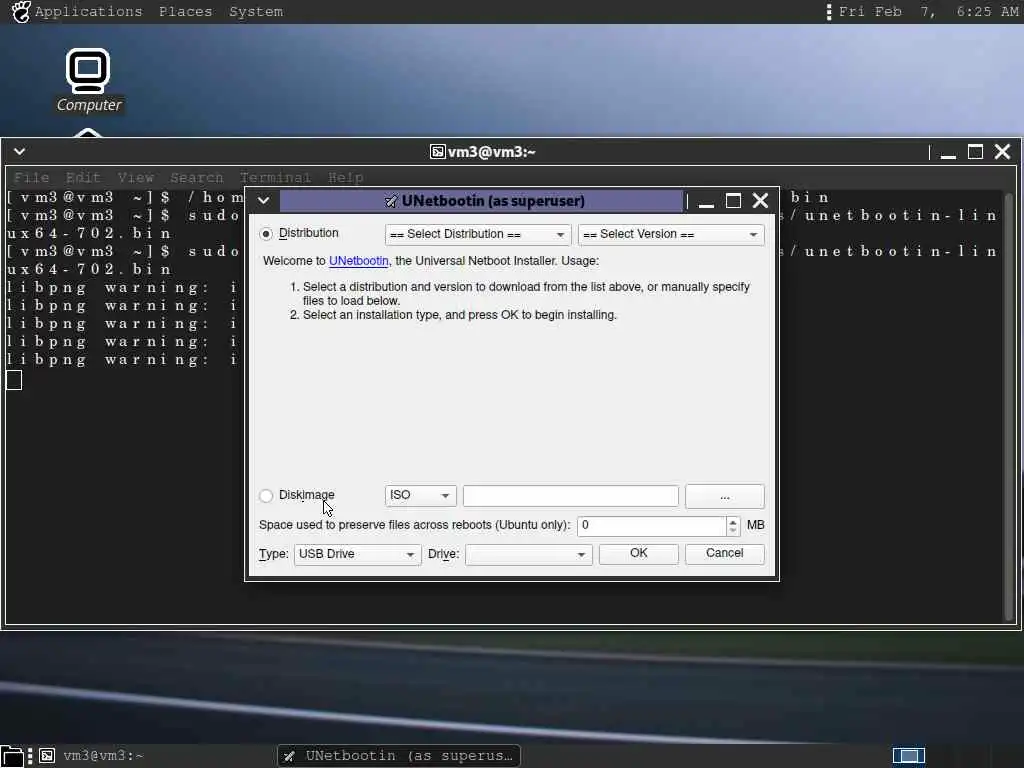Click OK to begin installing
This screenshot has height=768, width=1024.
639,554
